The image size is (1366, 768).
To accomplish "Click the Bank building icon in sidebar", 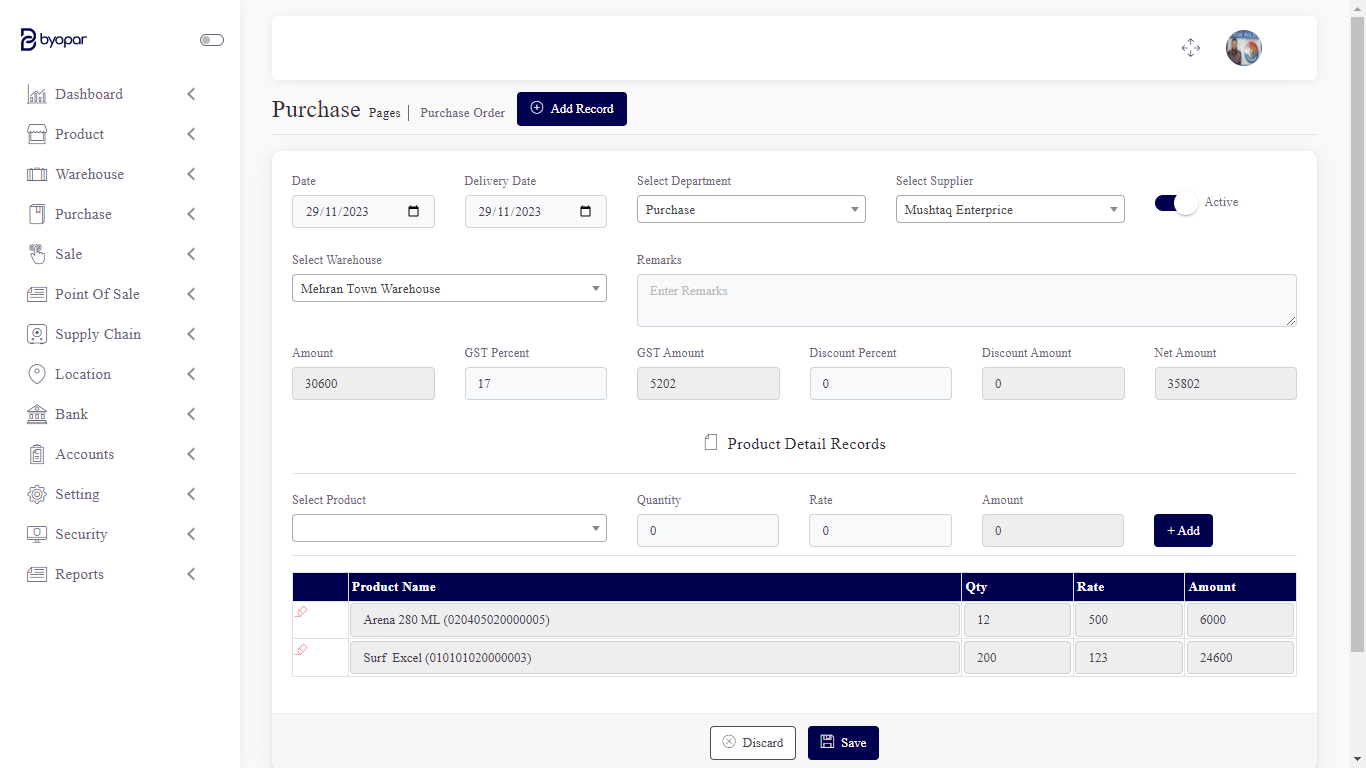I will click(x=37, y=414).
